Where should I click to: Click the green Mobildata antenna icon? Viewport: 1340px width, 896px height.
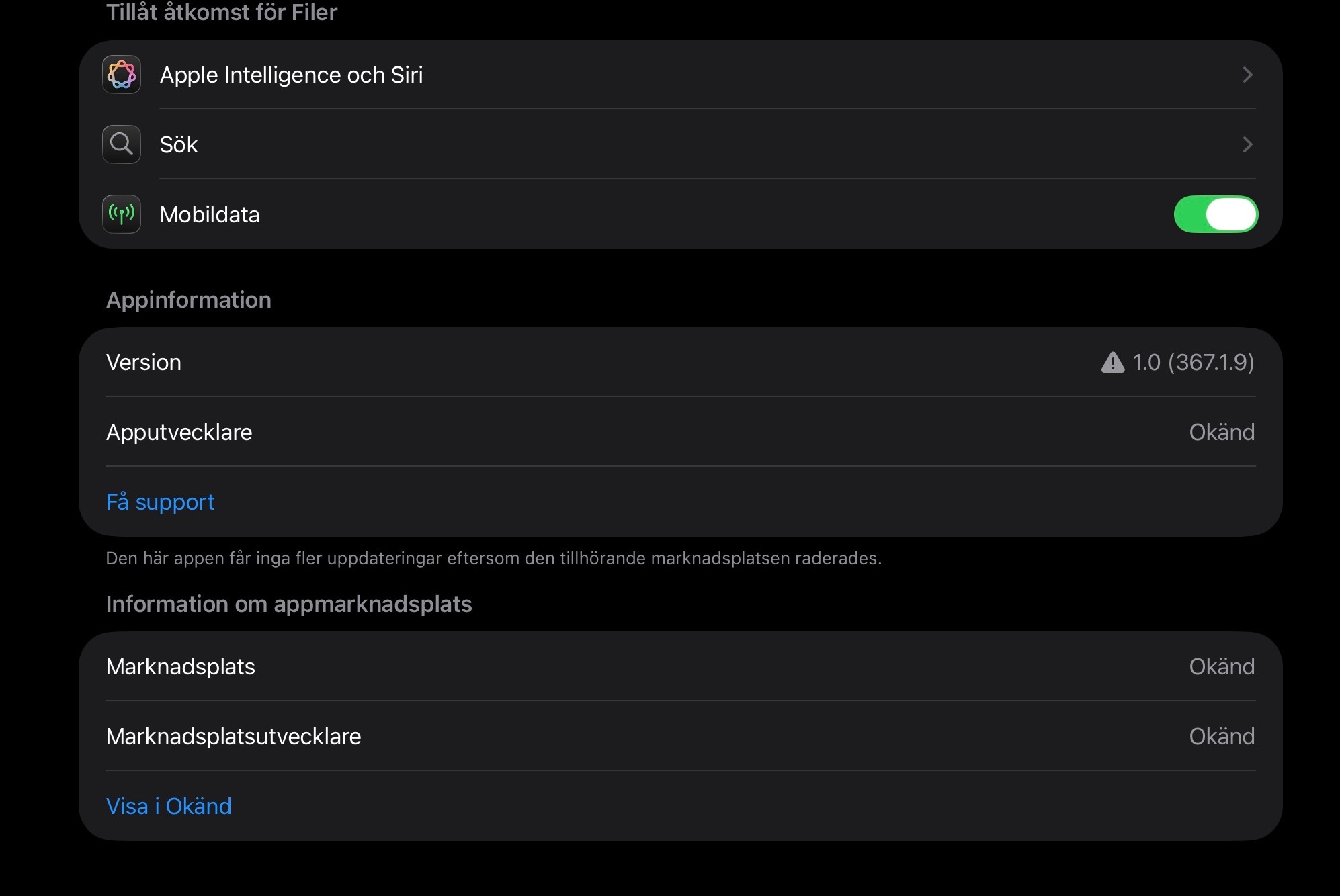pyautogui.click(x=122, y=214)
